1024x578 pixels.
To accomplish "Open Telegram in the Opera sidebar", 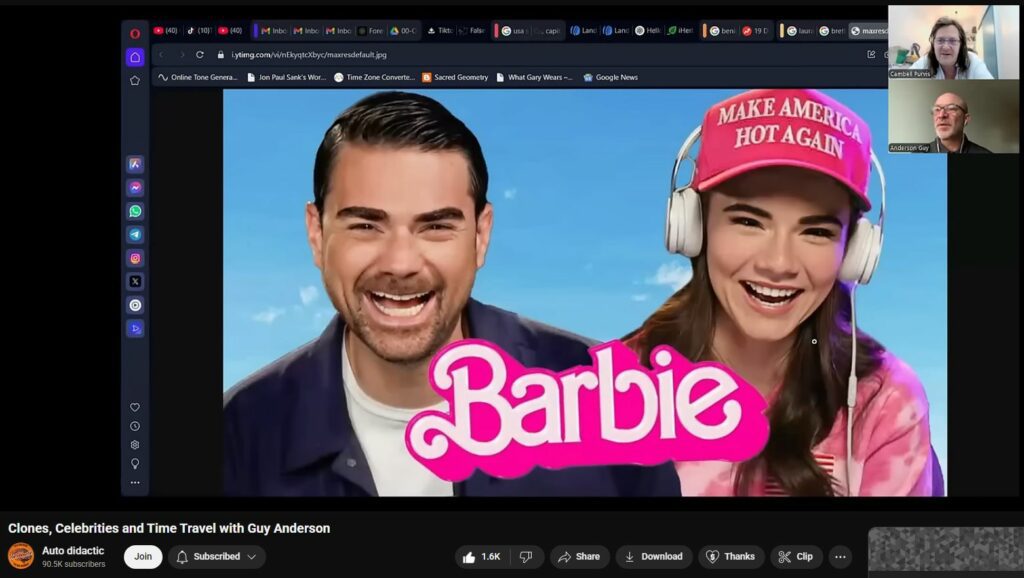I will click(x=135, y=234).
